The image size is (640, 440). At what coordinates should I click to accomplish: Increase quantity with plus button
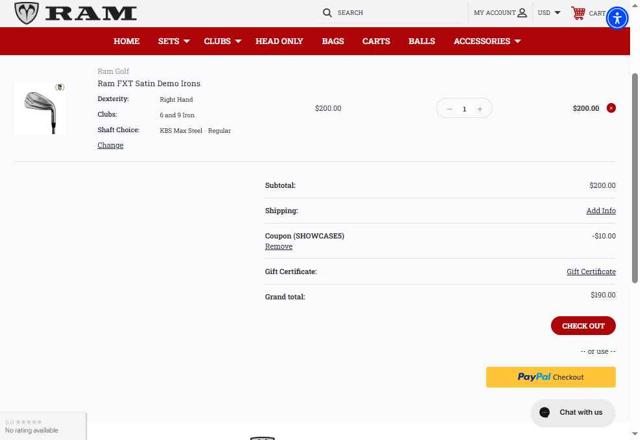pos(480,109)
